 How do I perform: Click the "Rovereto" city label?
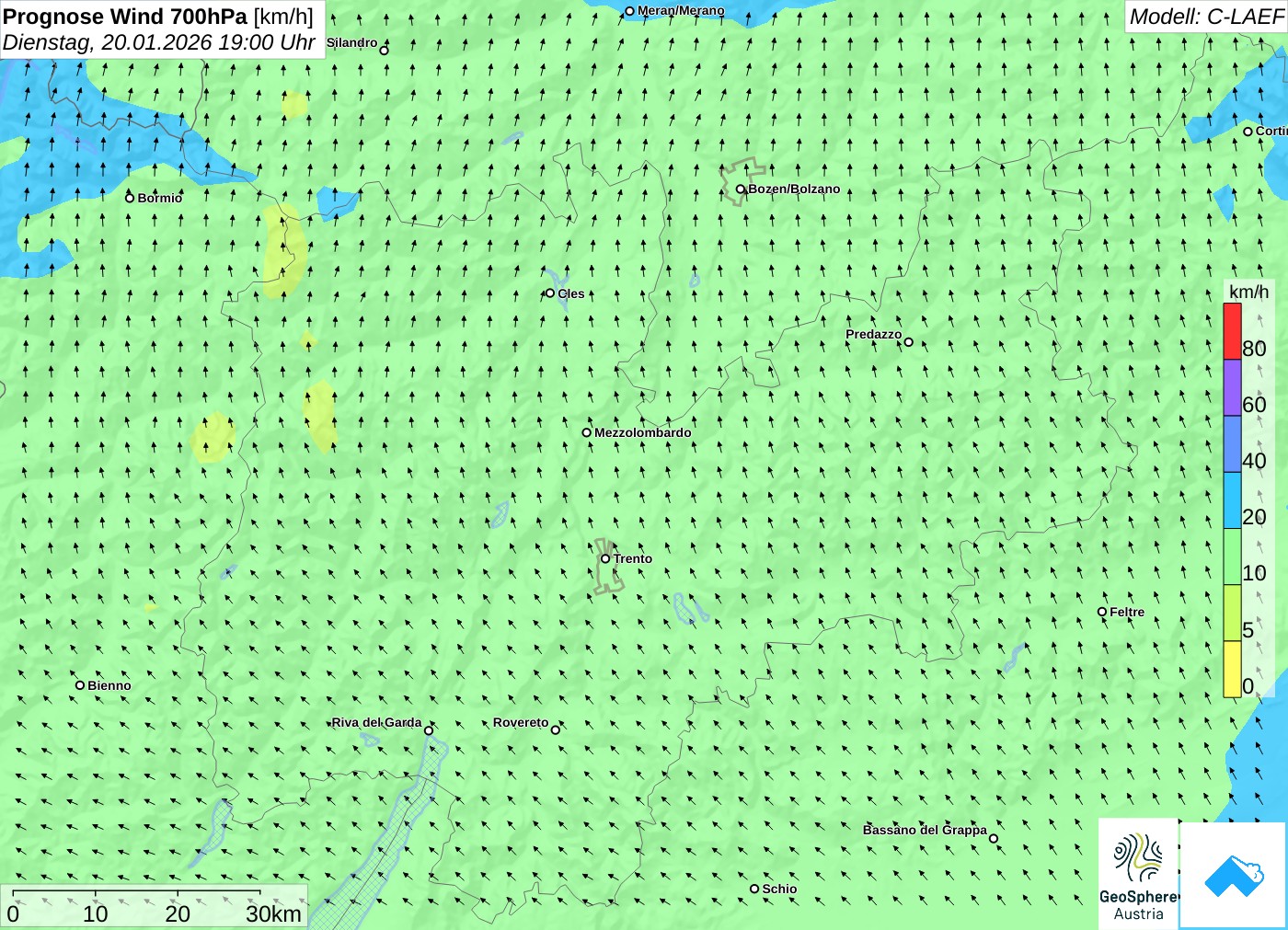[x=521, y=723]
